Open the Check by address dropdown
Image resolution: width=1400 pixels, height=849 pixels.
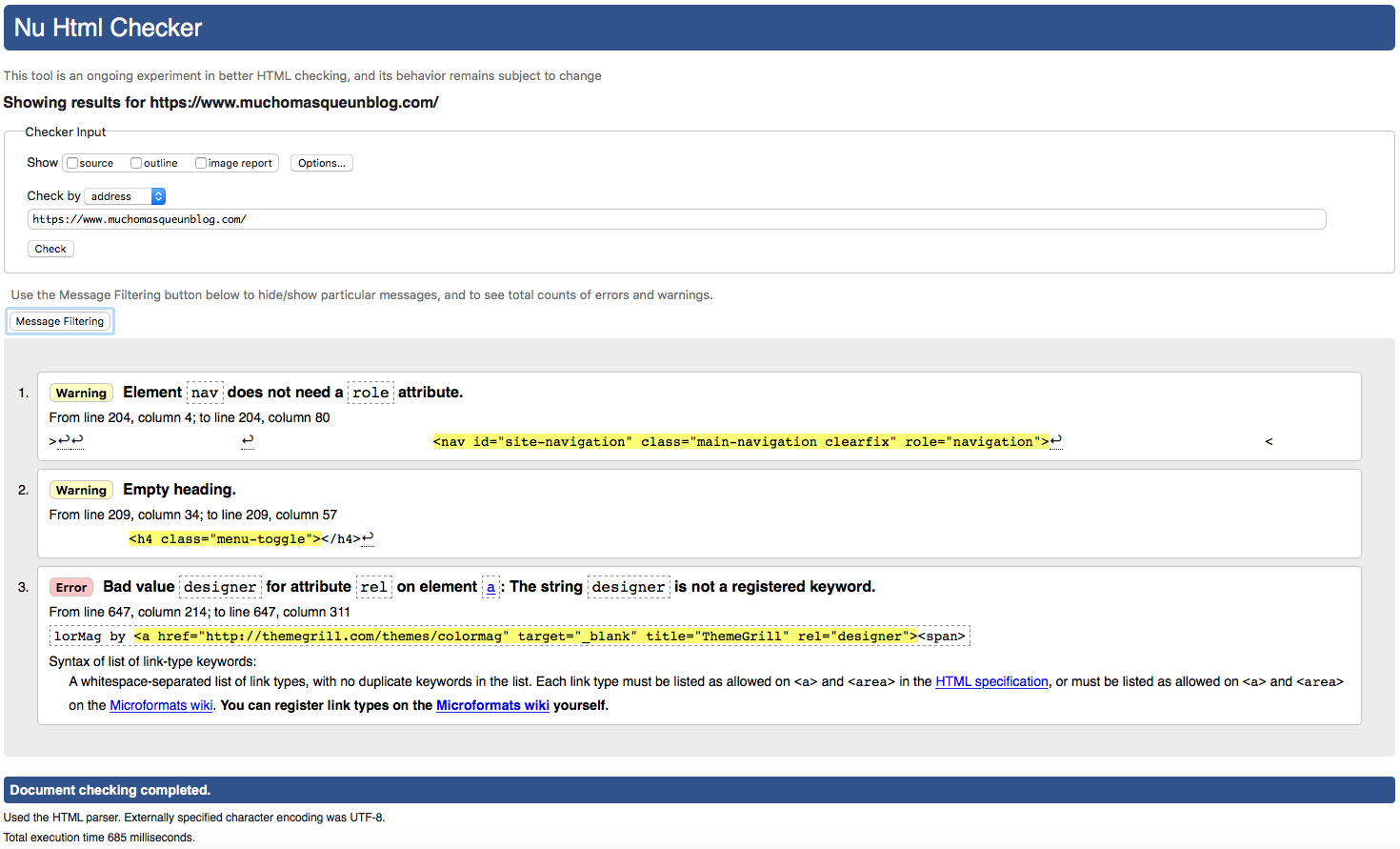(125, 196)
